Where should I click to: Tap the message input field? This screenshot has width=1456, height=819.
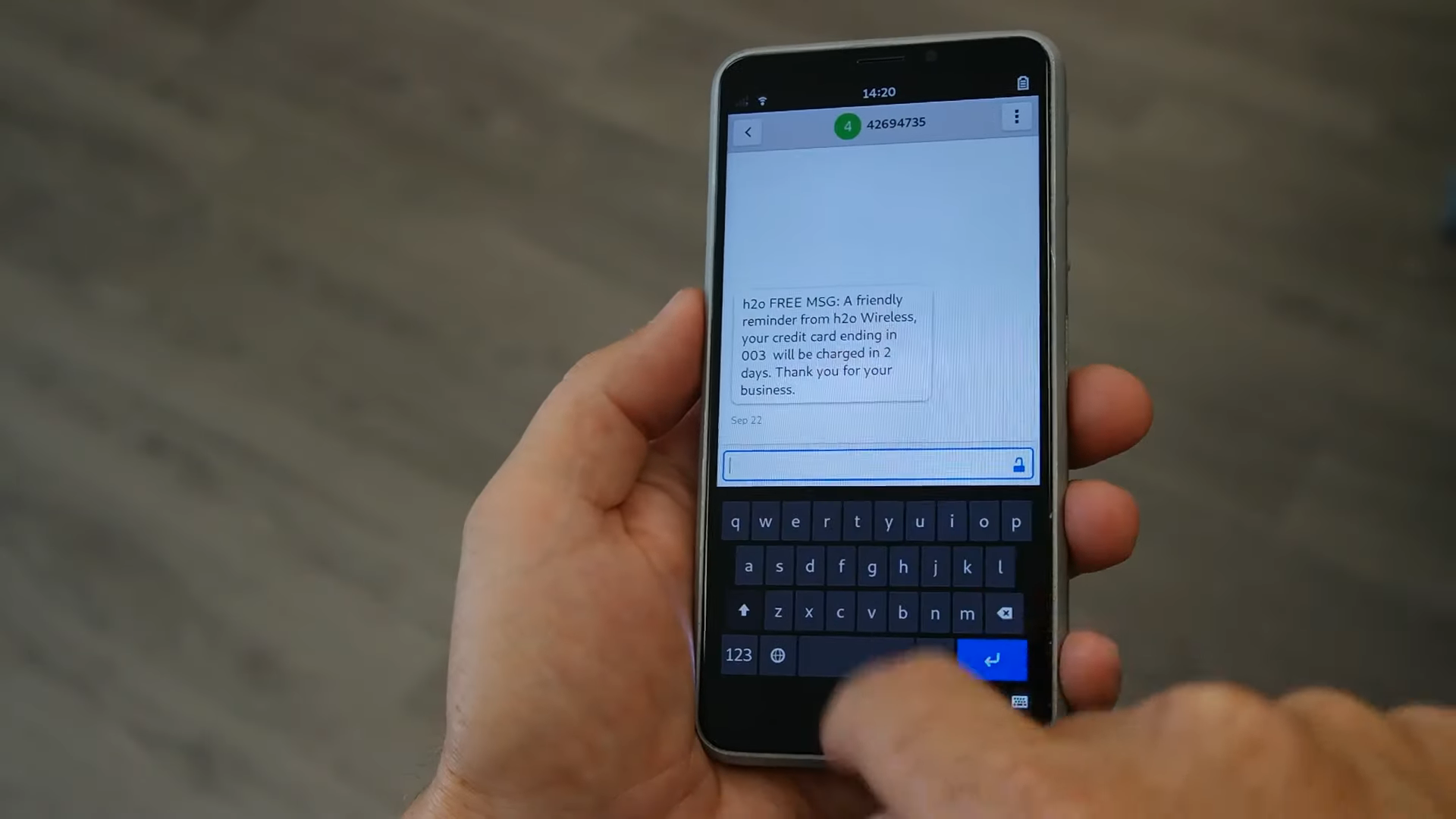(877, 464)
